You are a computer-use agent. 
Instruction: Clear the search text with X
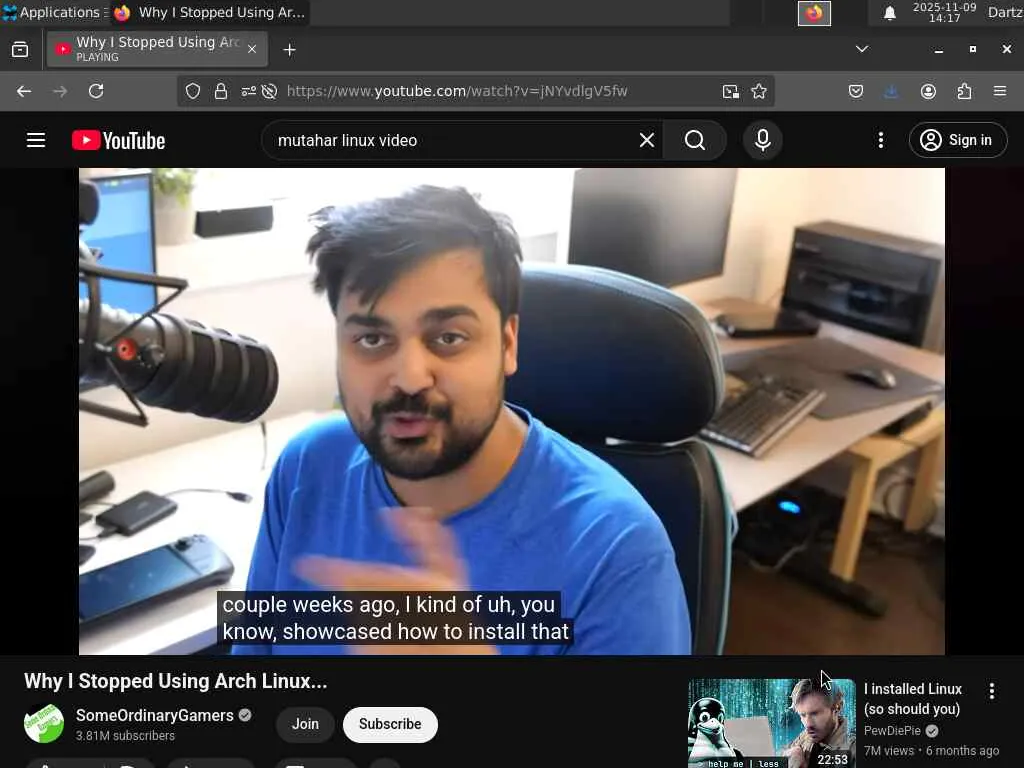point(647,140)
